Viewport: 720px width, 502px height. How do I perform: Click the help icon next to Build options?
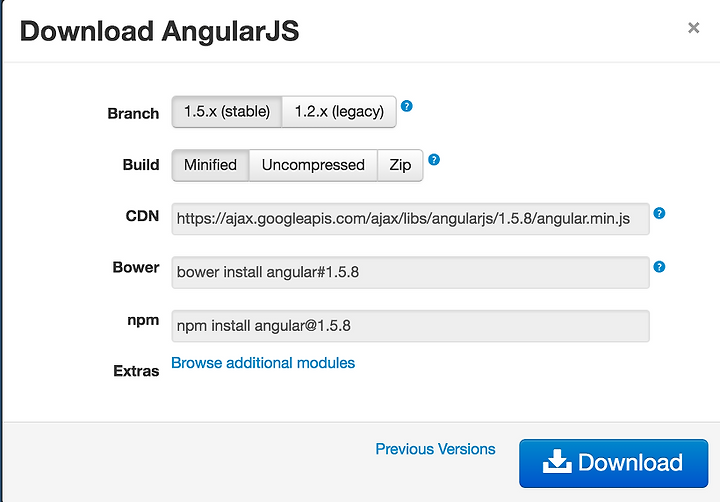coord(433,159)
